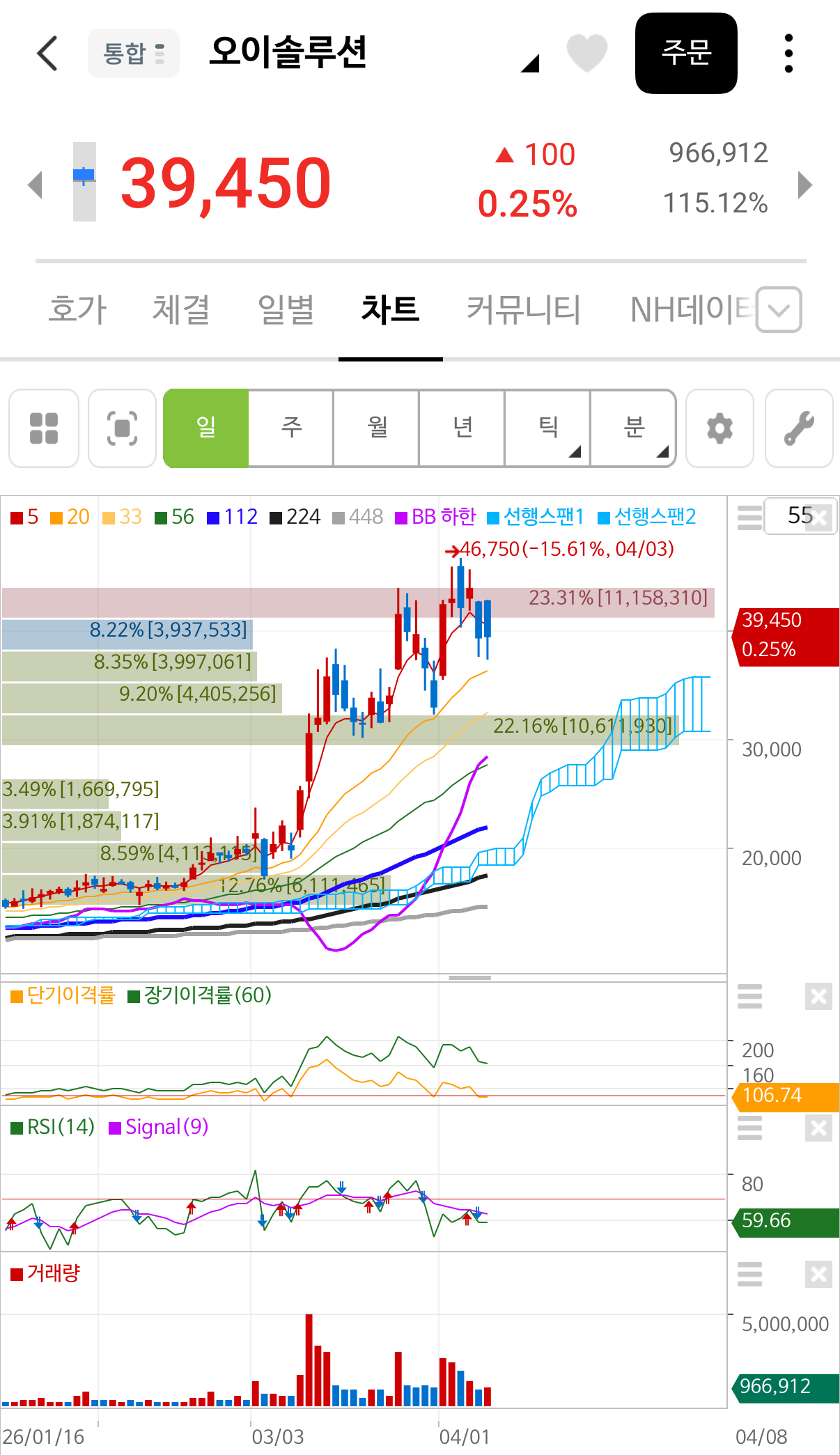
Task: Switch to the 체결 tab
Action: pyautogui.click(x=181, y=309)
